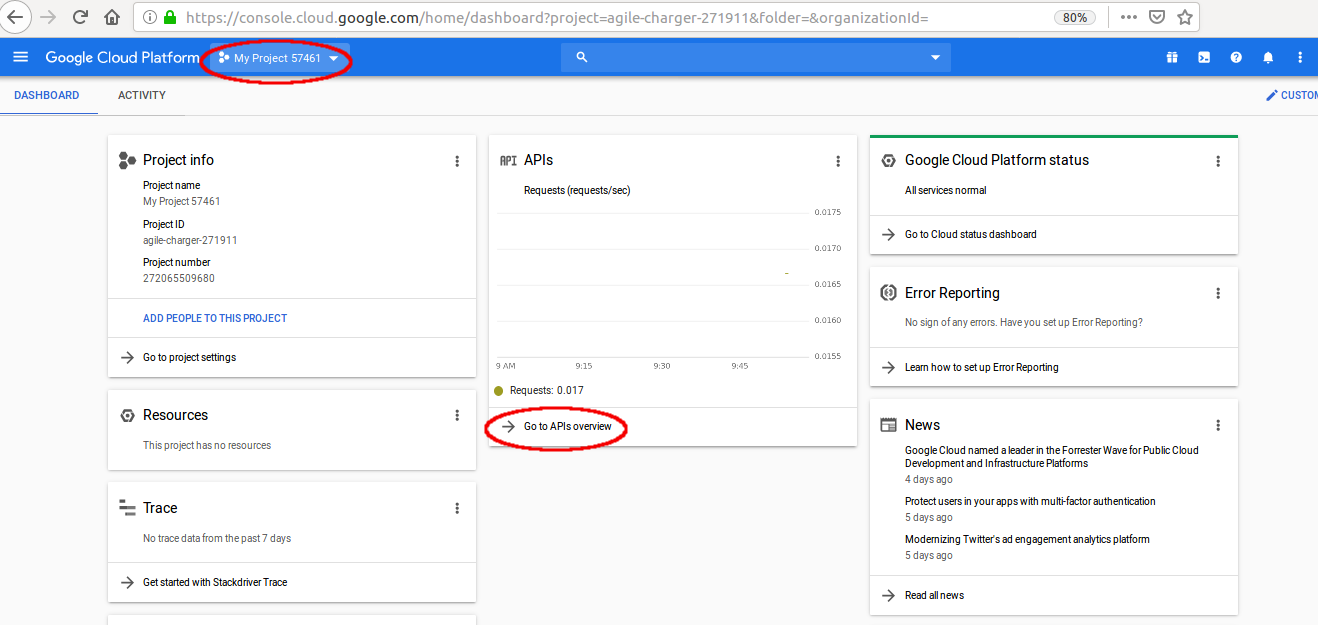Open Resources card options menu
The height and width of the screenshot is (625, 1318).
coord(457,415)
